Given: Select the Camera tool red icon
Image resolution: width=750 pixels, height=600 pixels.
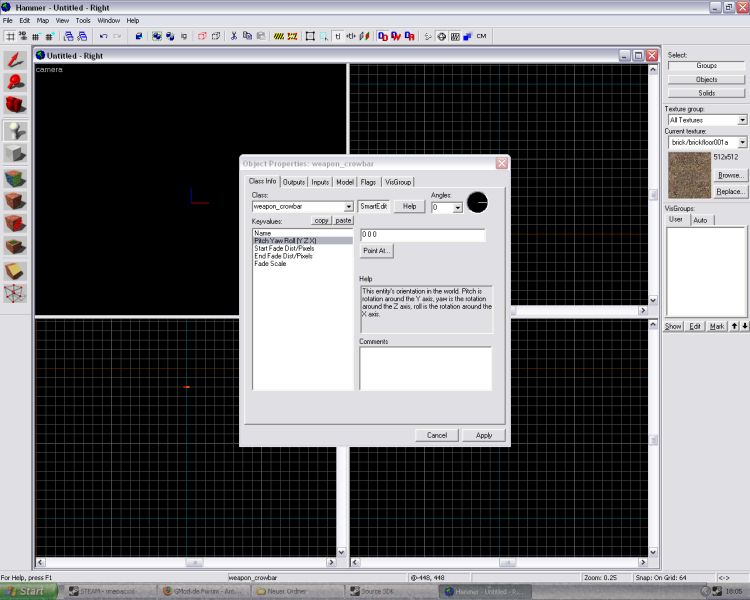Looking at the screenshot, I should click(x=16, y=105).
